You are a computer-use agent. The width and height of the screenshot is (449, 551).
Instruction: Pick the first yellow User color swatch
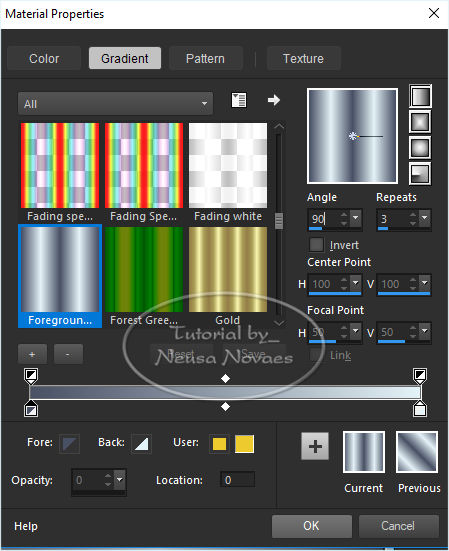tap(219, 444)
